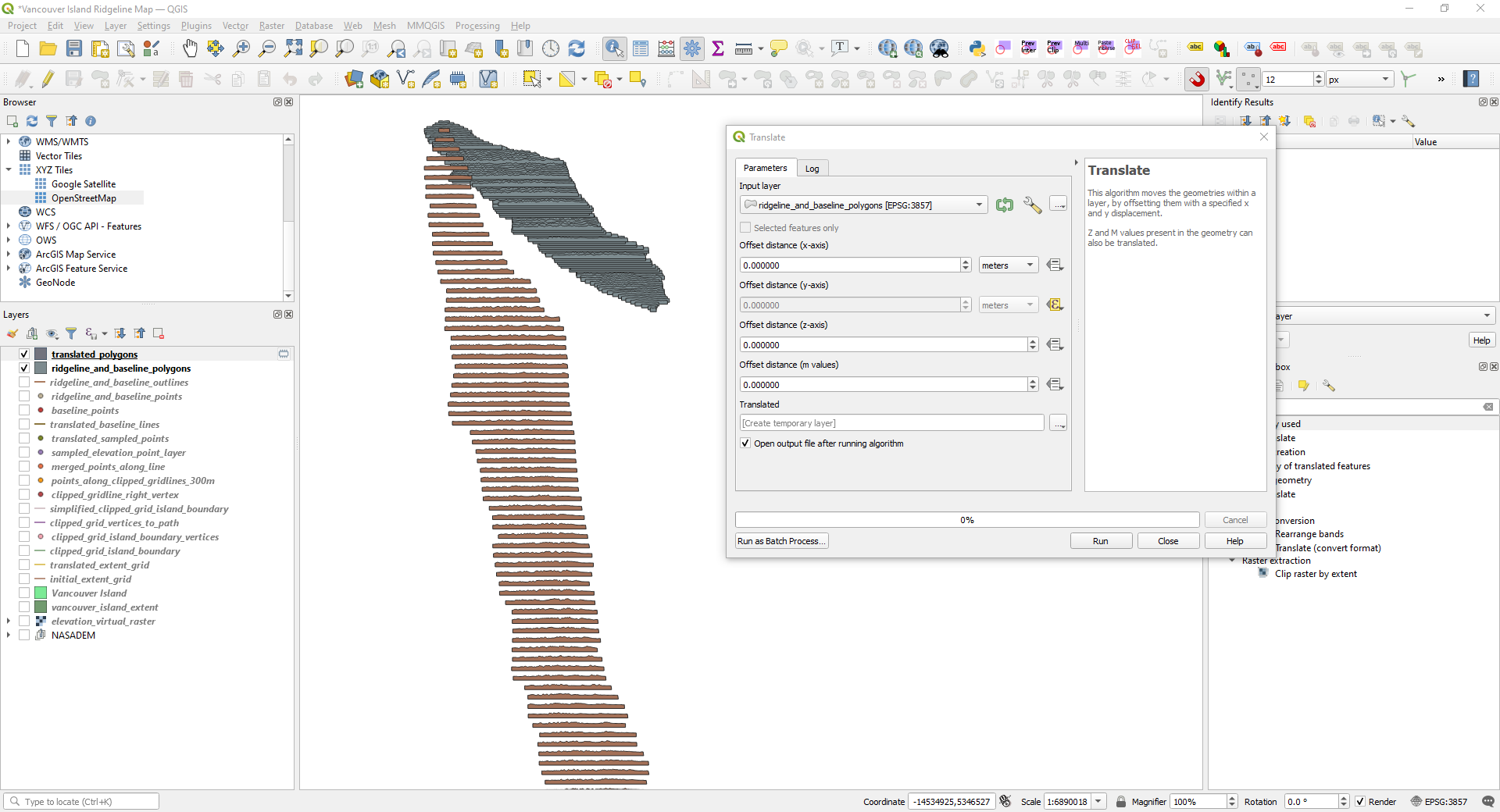Open the attribute table icon
The image size is (1500, 812).
641,49
